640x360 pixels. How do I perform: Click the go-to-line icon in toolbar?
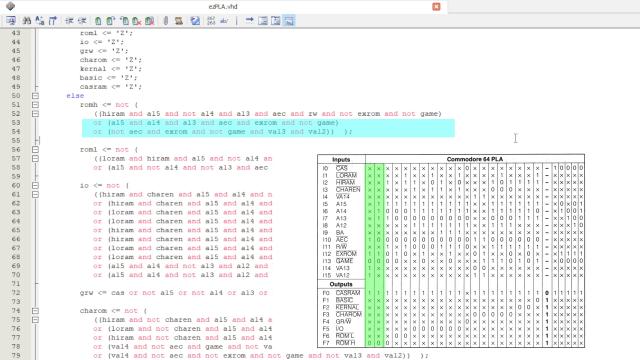pos(53,21)
